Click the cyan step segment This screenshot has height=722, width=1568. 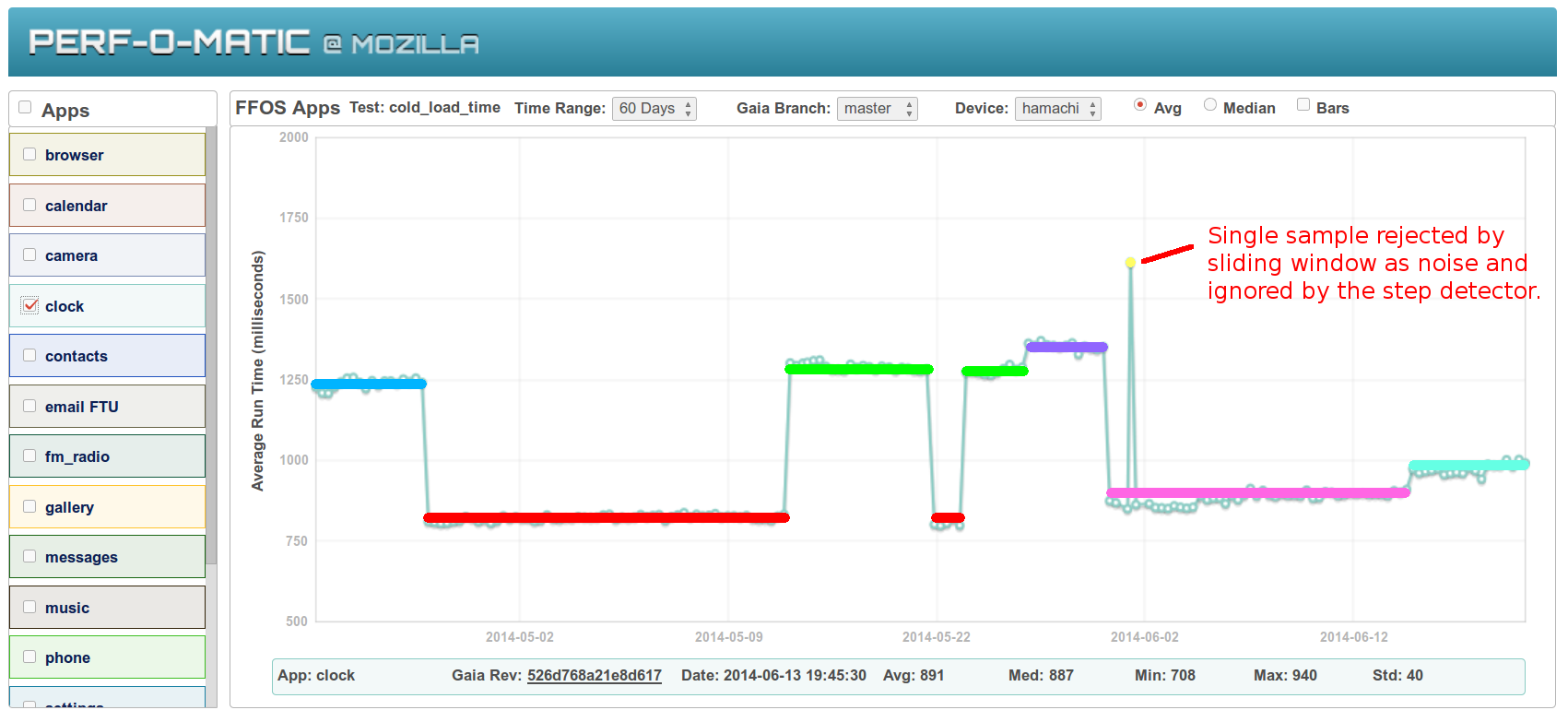[1469, 465]
